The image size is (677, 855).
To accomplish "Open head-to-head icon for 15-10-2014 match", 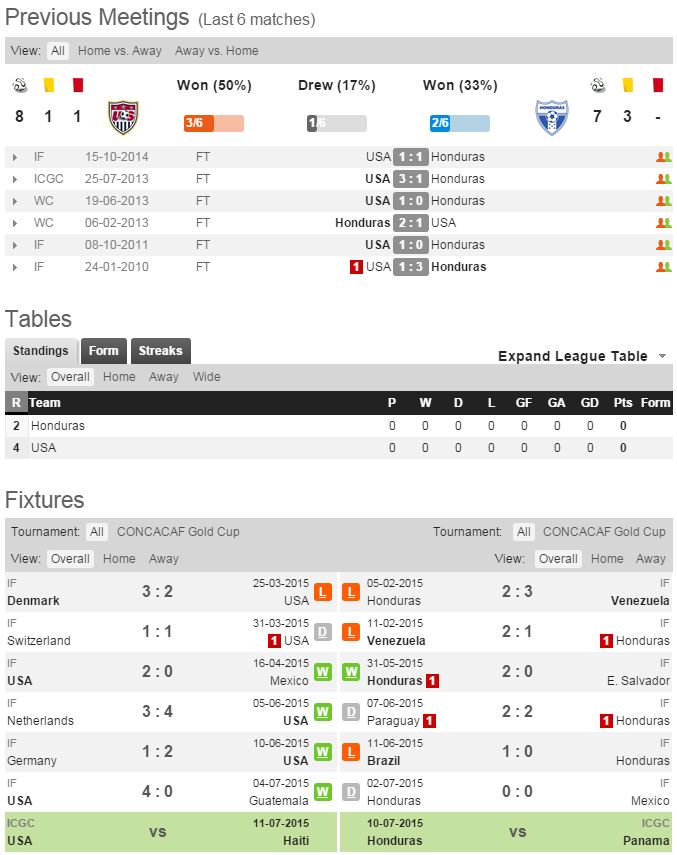I will coord(663,157).
